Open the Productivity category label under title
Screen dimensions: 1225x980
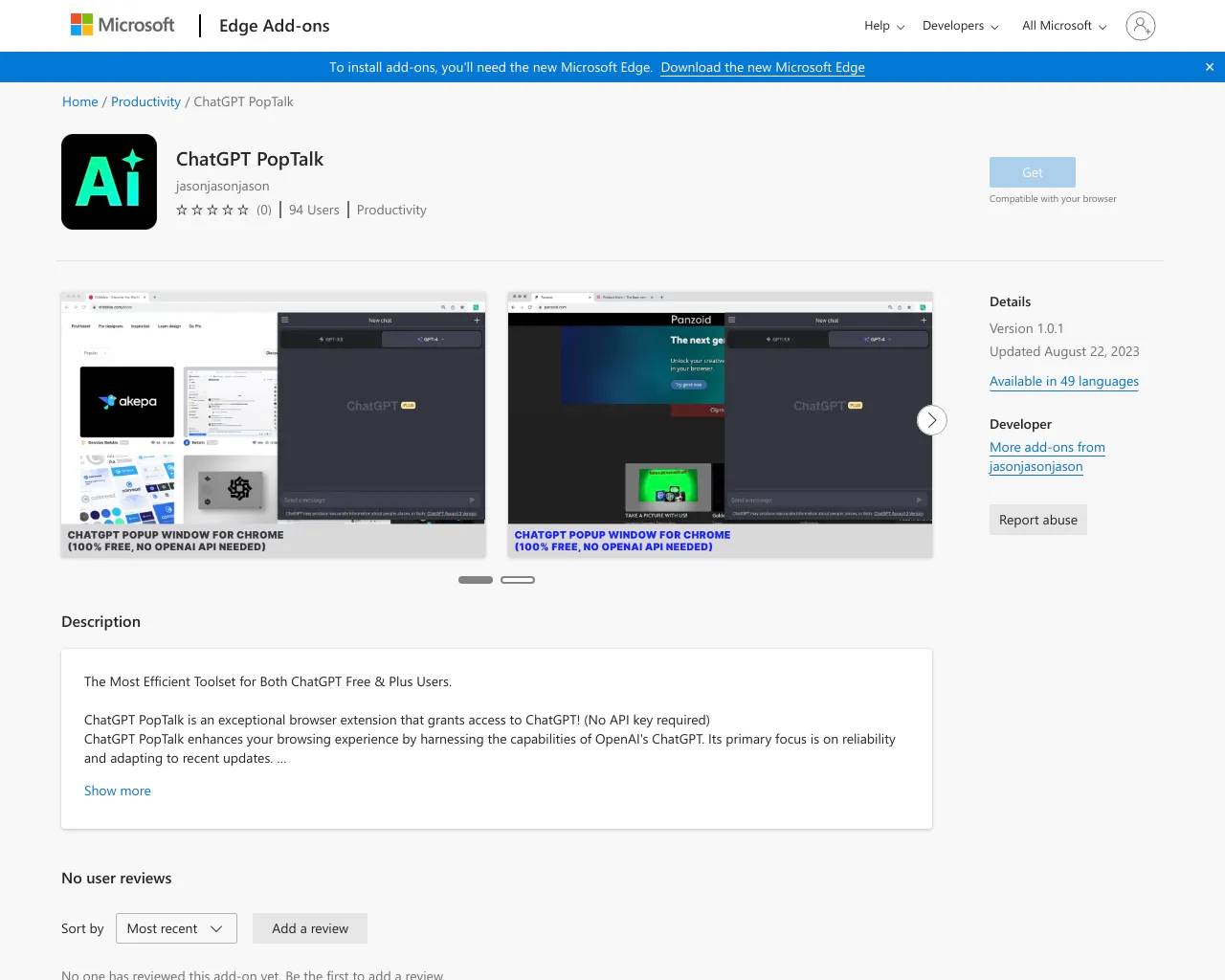coord(391,210)
